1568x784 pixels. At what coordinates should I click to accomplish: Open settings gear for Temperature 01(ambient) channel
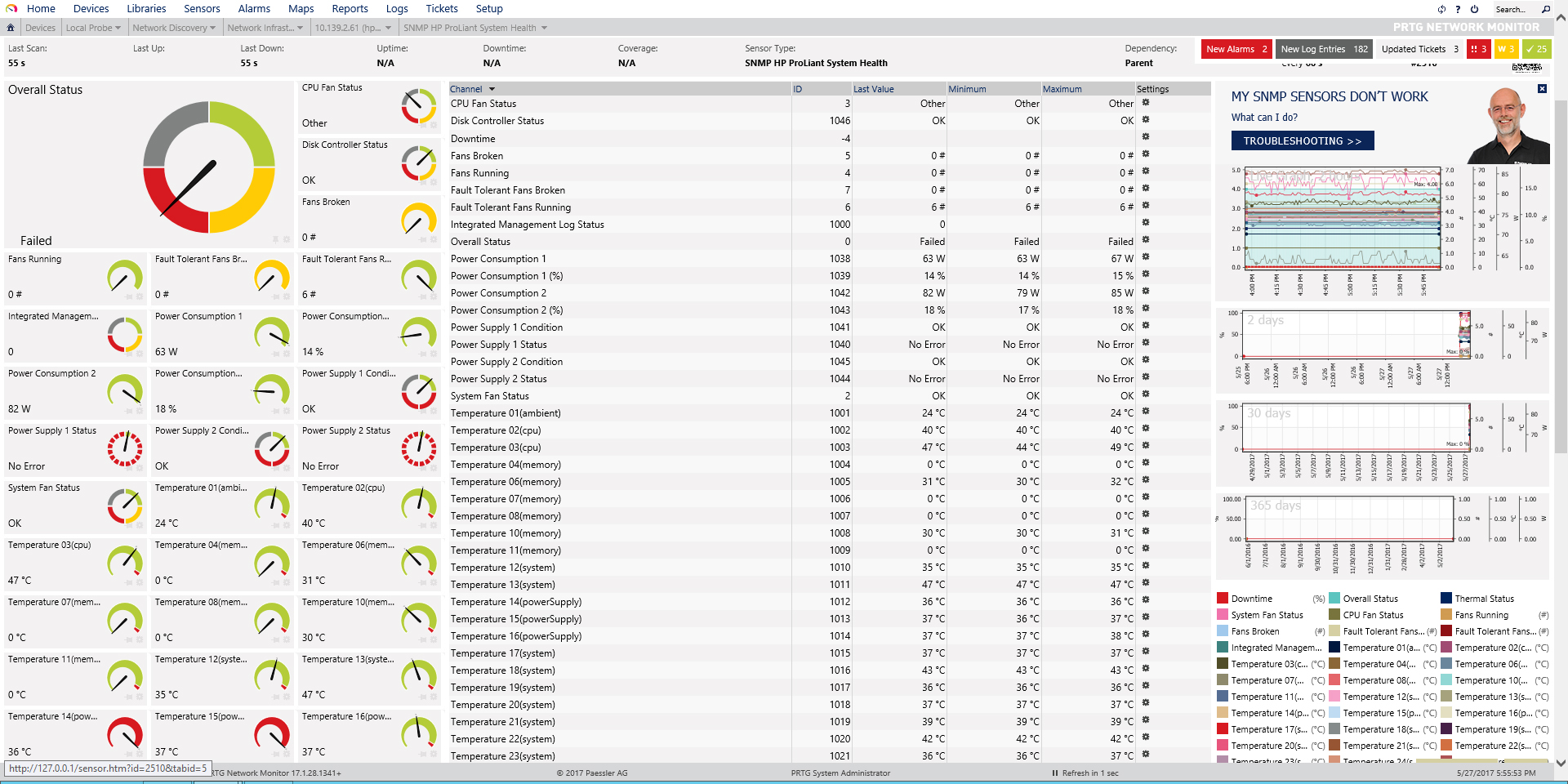[x=1146, y=412]
